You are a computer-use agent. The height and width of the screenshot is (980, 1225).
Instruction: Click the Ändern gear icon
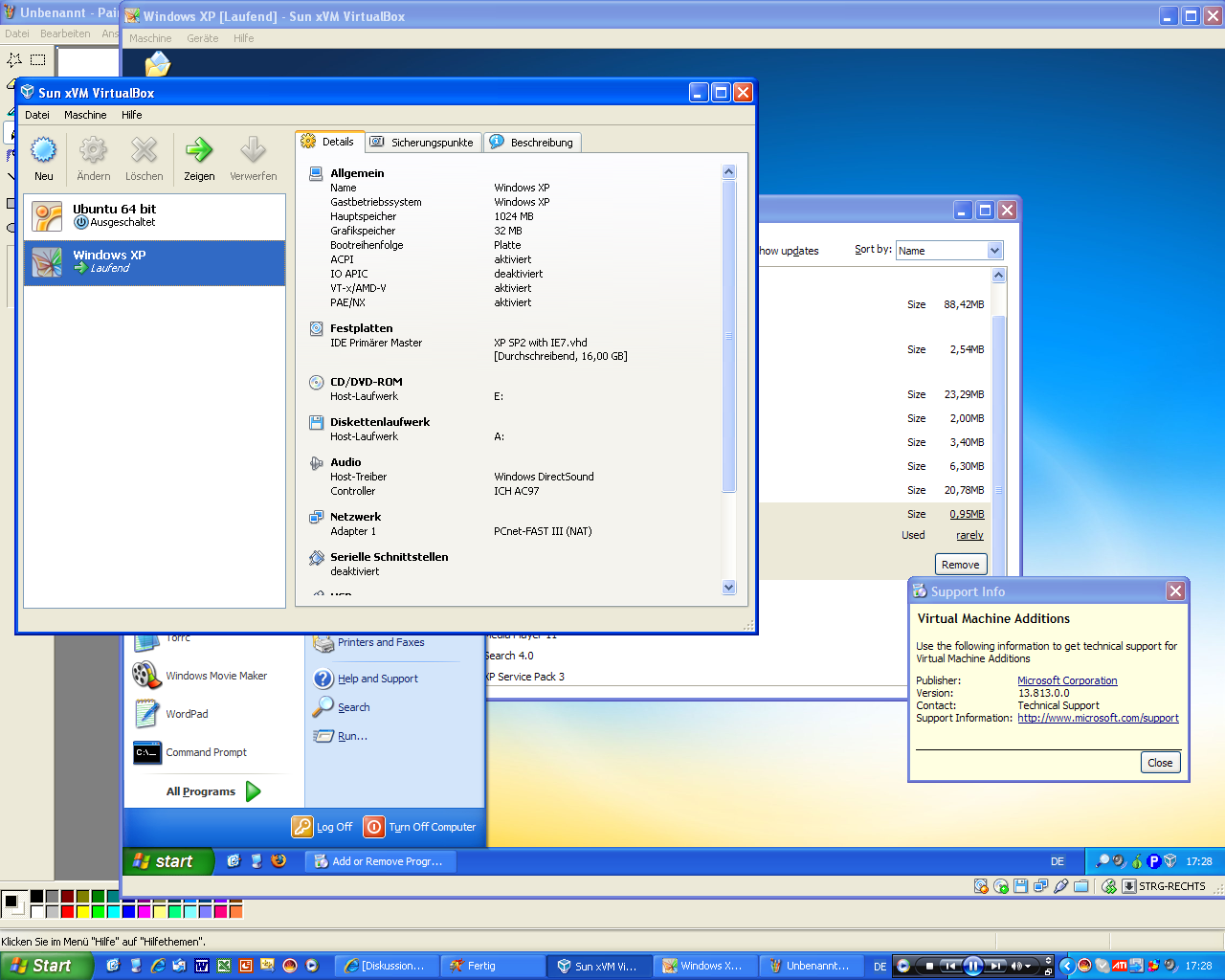click(93, 150)
